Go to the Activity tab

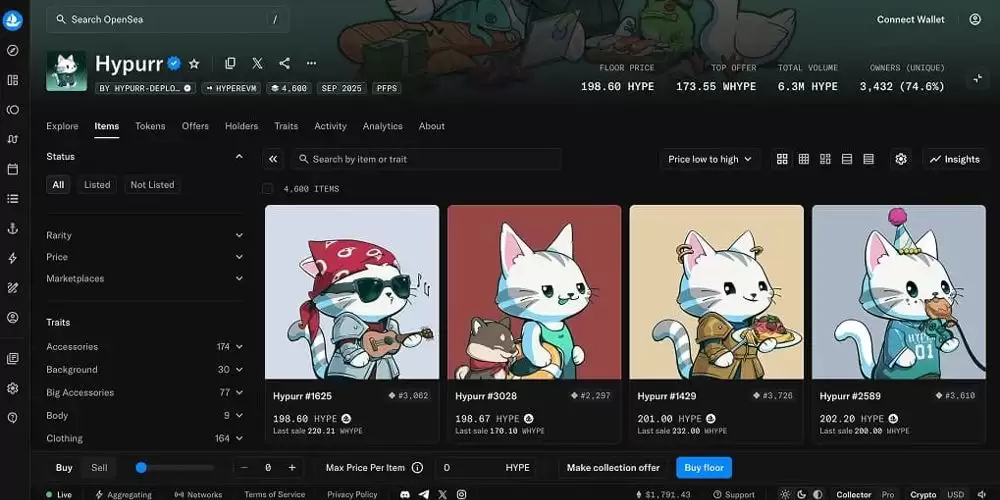(330, 126)
